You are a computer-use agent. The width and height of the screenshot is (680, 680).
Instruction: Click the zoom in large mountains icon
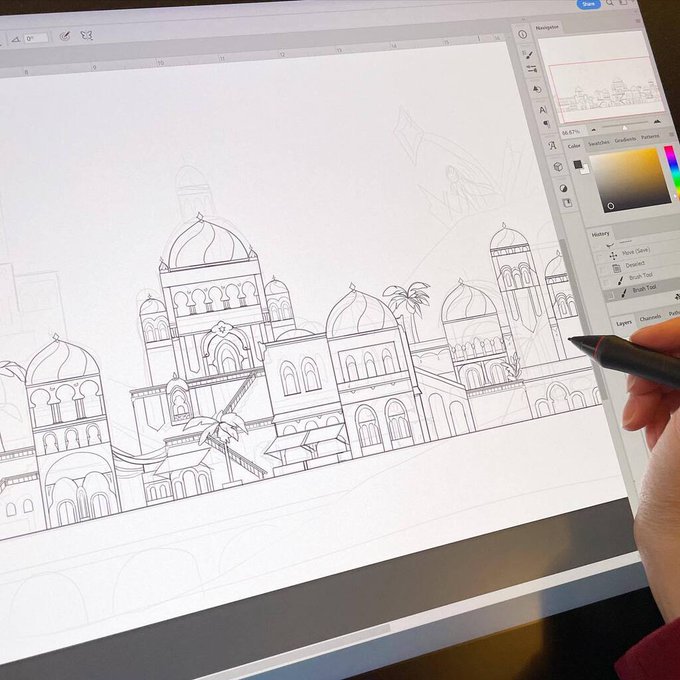pyautogui.click(x=657, y=122)
